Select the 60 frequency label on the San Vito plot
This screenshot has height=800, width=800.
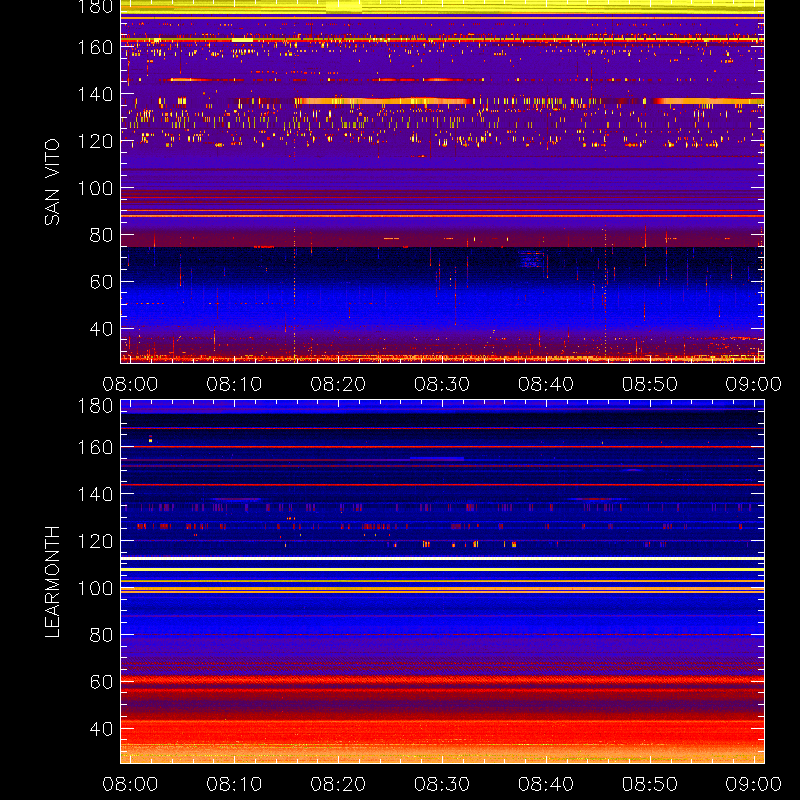101,282
